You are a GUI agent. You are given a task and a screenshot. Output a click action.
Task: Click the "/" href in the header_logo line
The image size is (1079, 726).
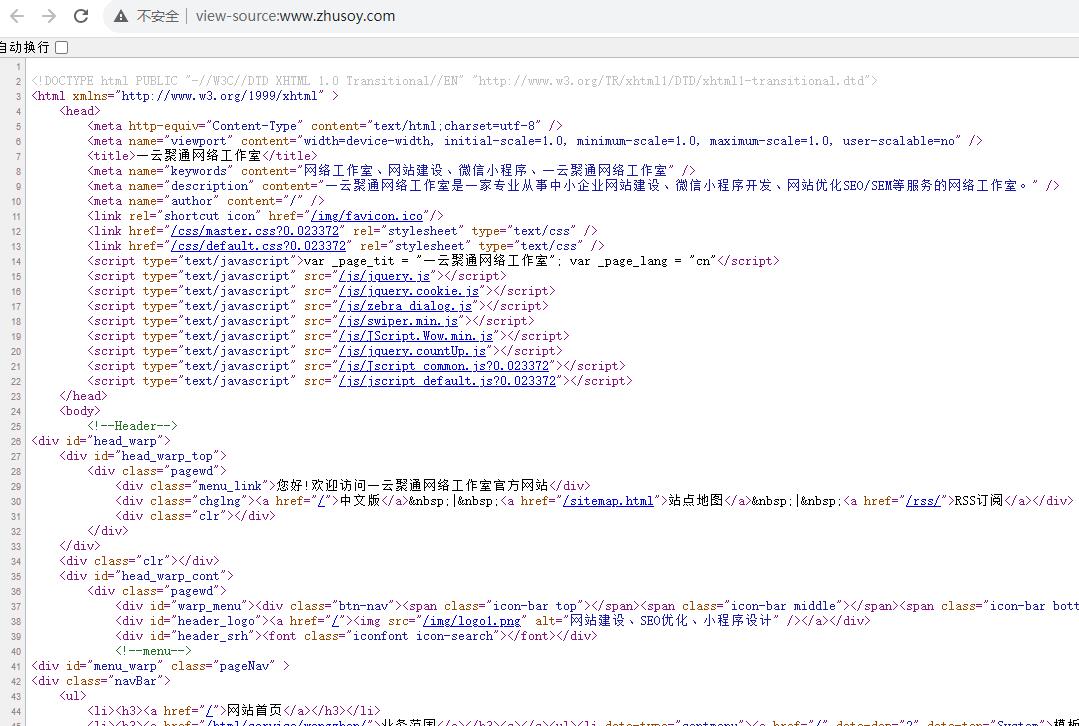pos(336,621)
